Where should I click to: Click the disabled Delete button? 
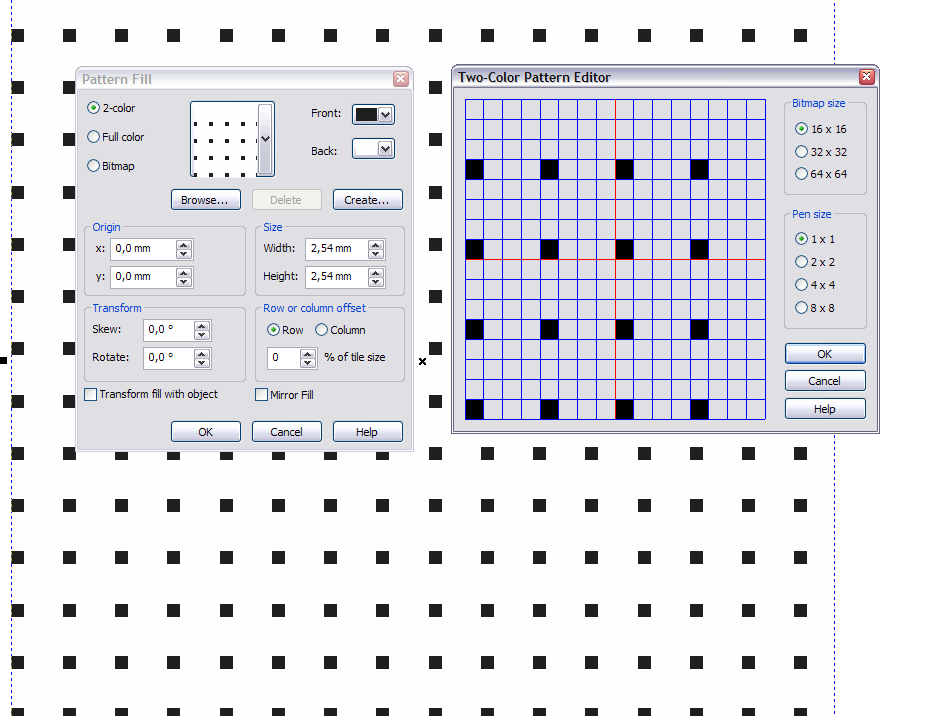[x=287, y=200]
